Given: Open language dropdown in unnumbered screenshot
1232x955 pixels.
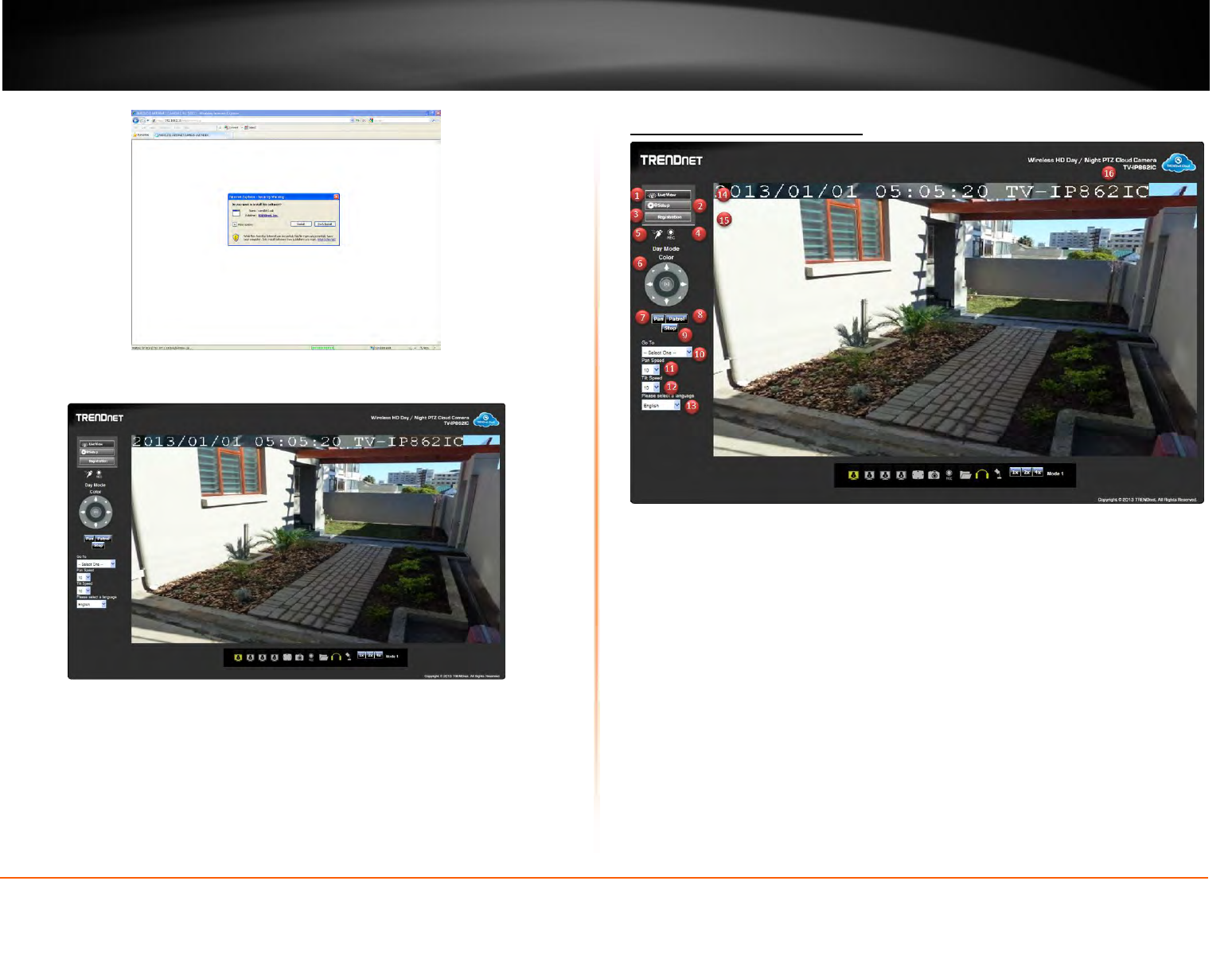Looking at the screenshot, I should 92,604.
